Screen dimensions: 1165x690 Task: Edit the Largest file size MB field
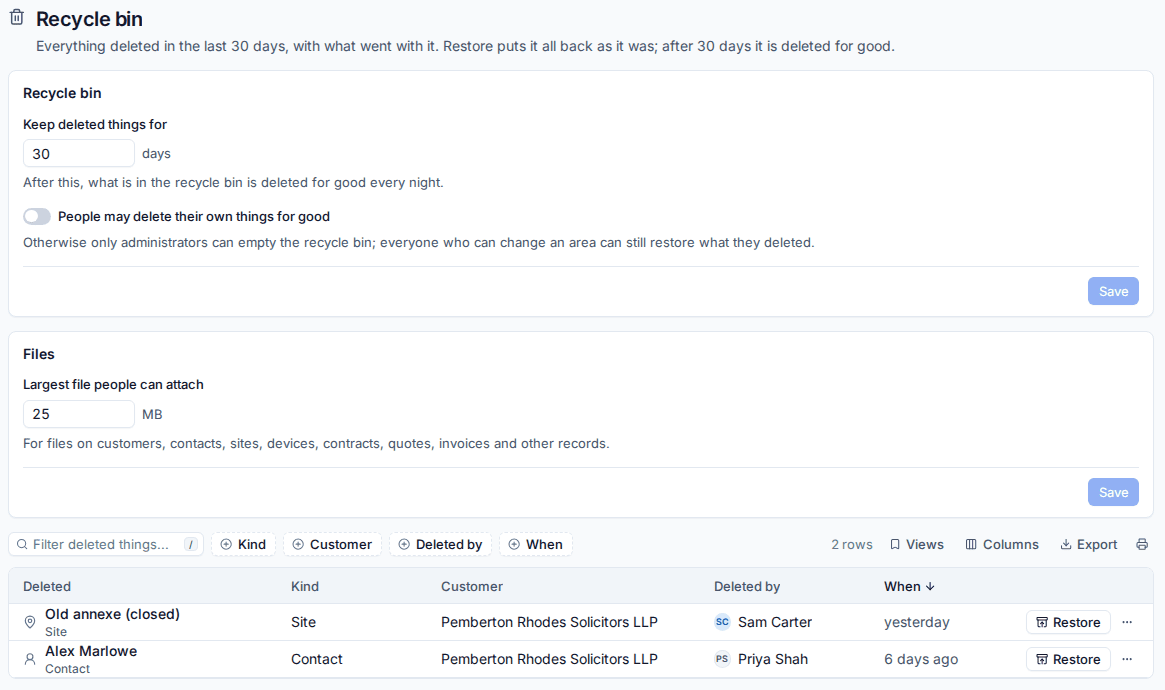pos(79,414)
